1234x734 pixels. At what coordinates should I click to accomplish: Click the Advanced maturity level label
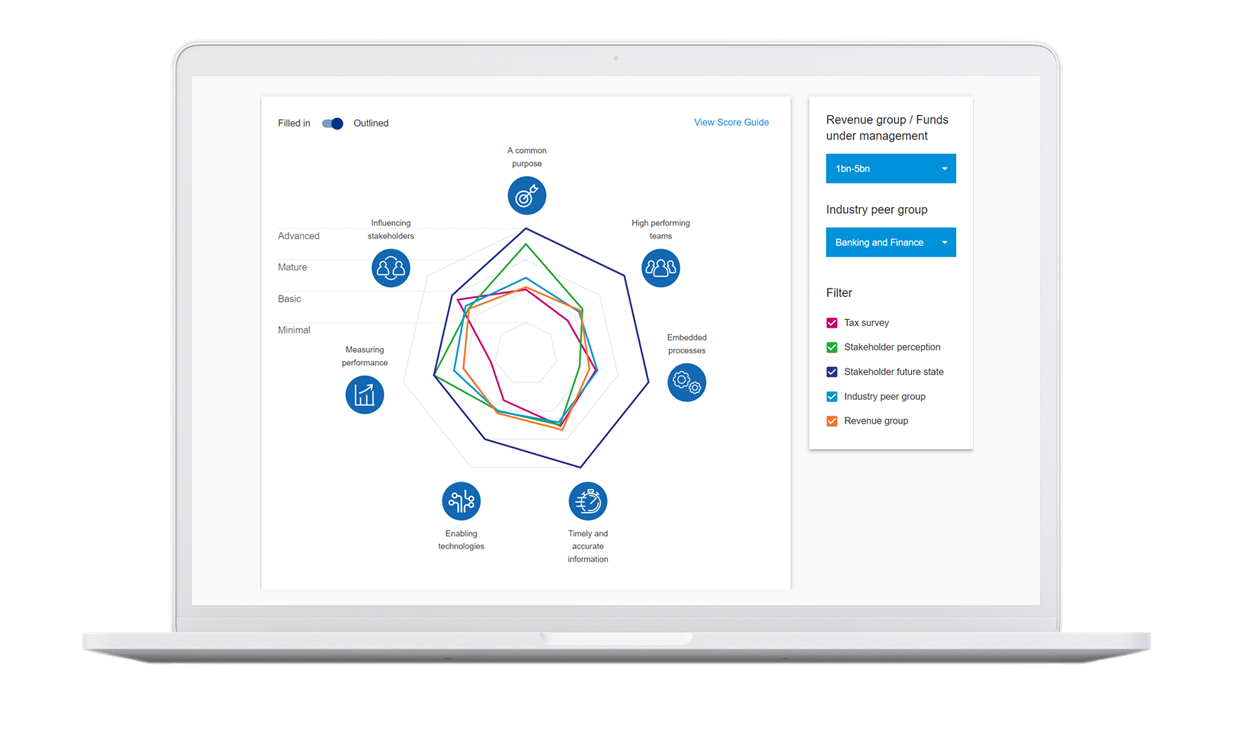click(x=299, y=236)
